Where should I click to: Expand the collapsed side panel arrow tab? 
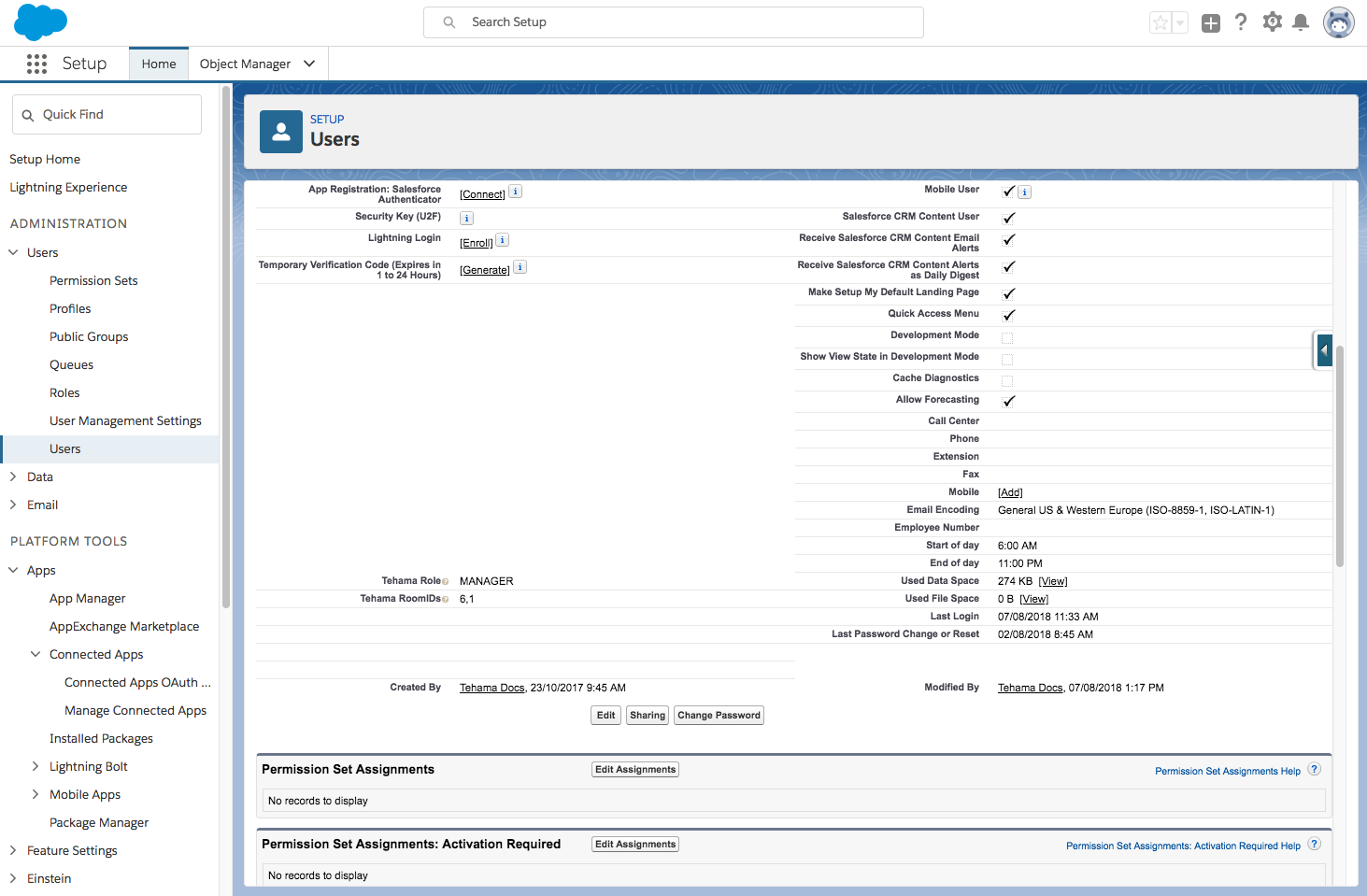click(x=1323, y=350)
